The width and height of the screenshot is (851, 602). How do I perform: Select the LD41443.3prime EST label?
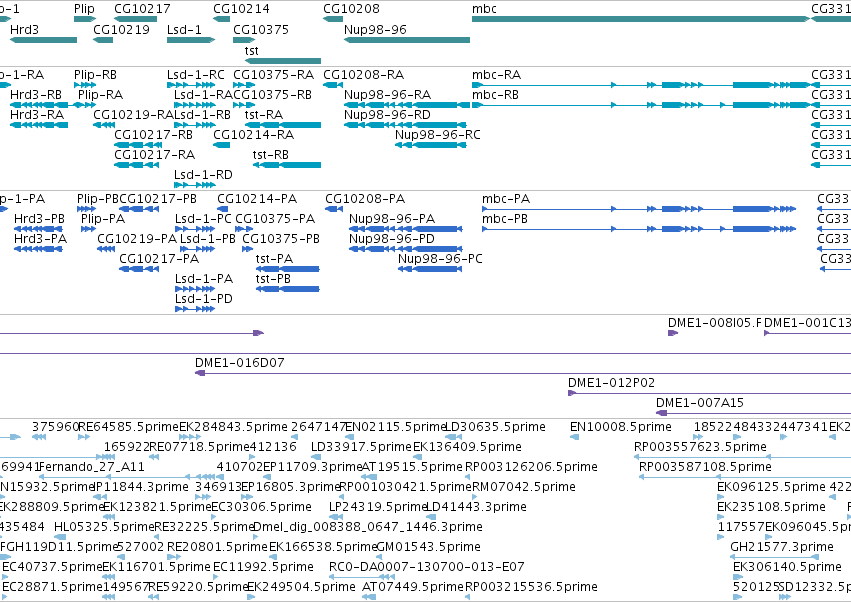(476, 507)
